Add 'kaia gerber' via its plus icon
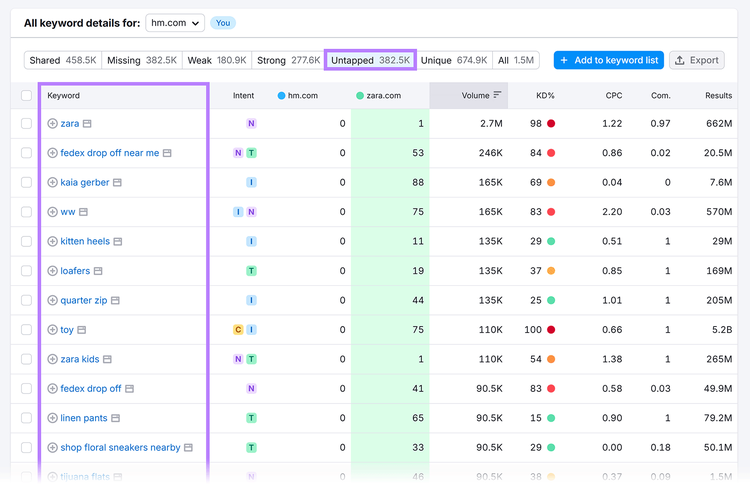Screen dimensions: 750x487 point(53,182)
